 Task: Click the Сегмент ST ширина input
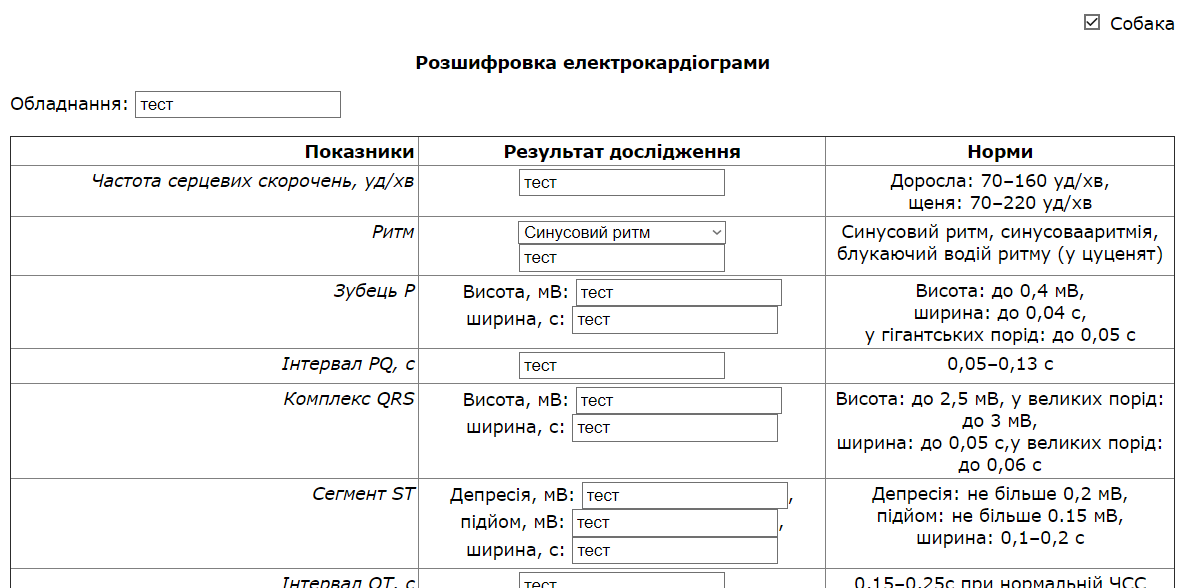pos(674,550)
